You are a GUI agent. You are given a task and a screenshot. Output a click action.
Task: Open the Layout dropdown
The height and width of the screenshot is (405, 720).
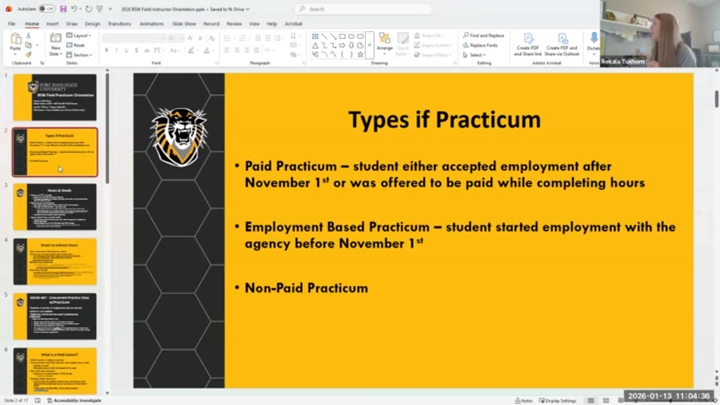click(81, 35)
